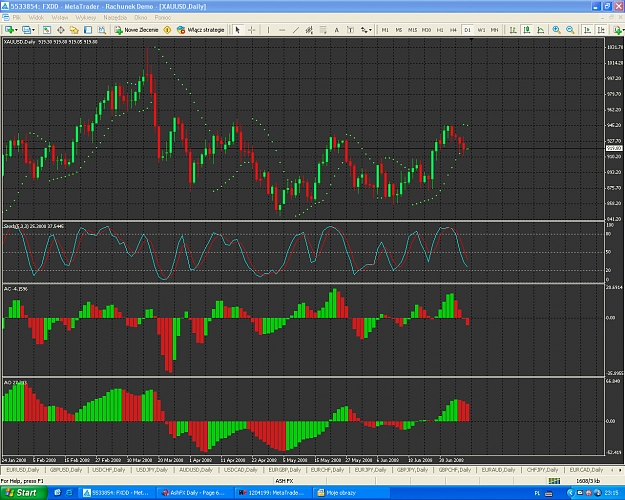Image resolution: width=625 pixels, height=500 pixels.
Task: Open AshFX Daily browser taskbar item
Action: [193, 493]
